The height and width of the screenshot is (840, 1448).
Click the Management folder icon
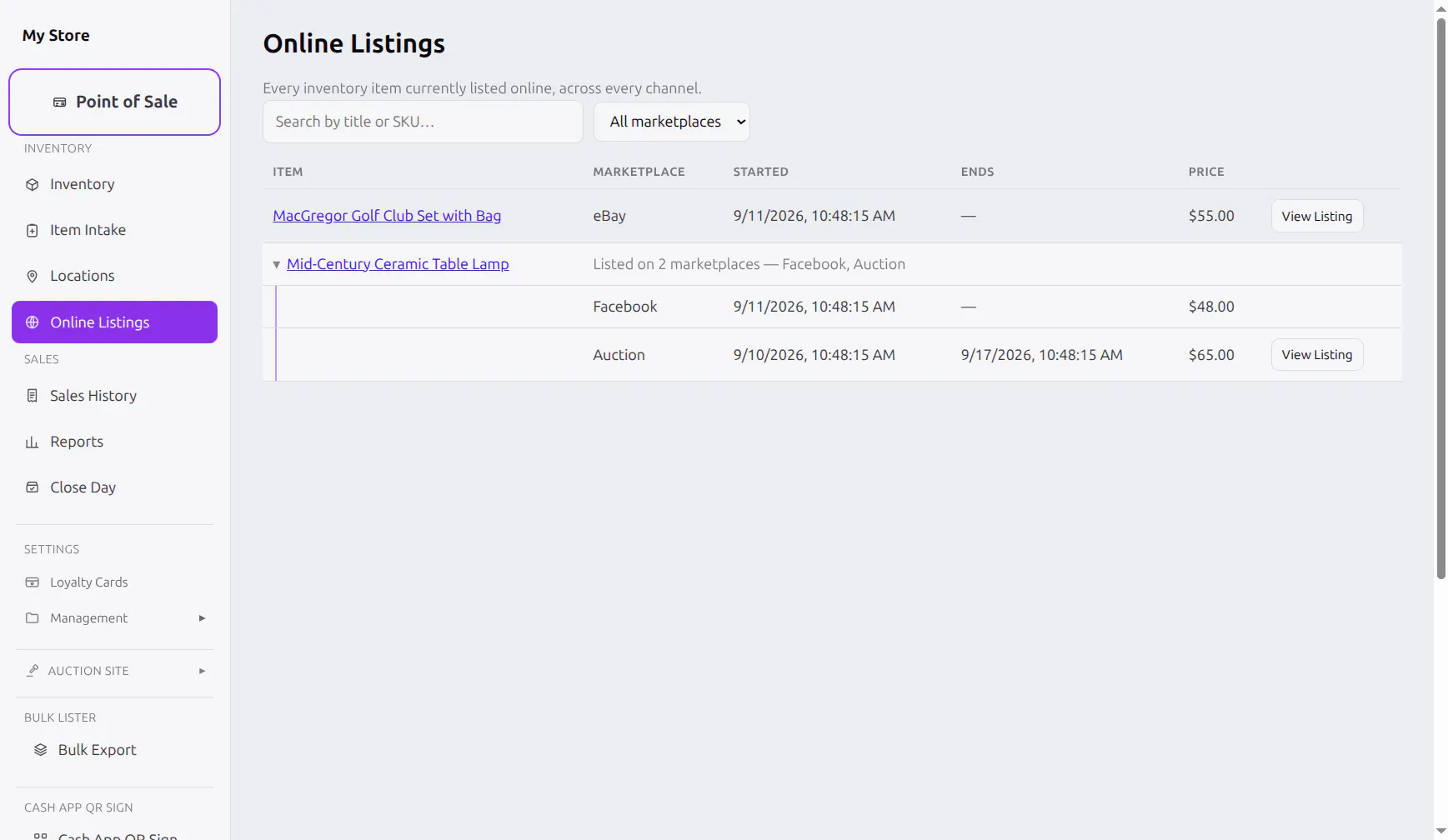(x=32, y=618)
